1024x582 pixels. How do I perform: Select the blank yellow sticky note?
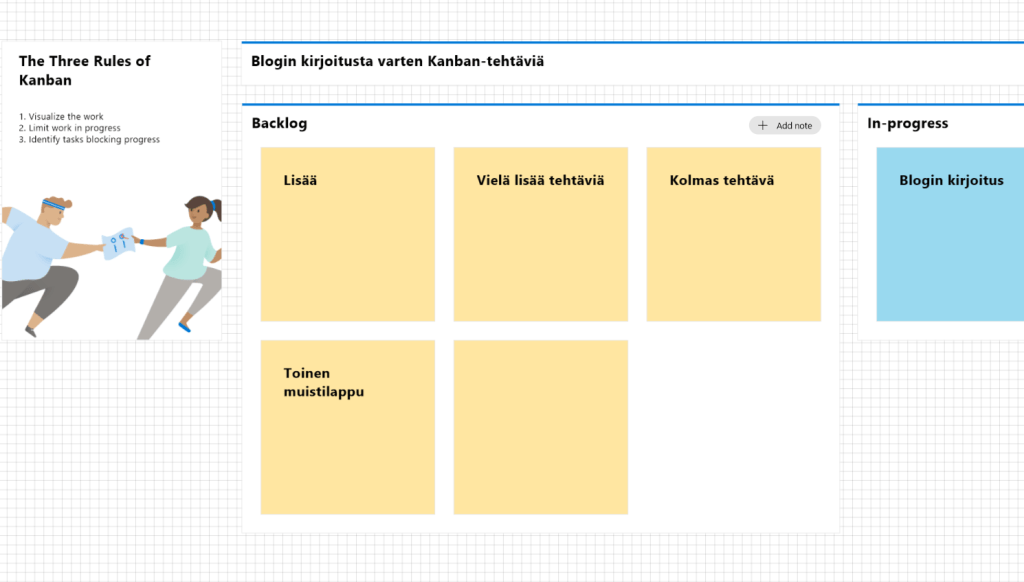(540, 427)
